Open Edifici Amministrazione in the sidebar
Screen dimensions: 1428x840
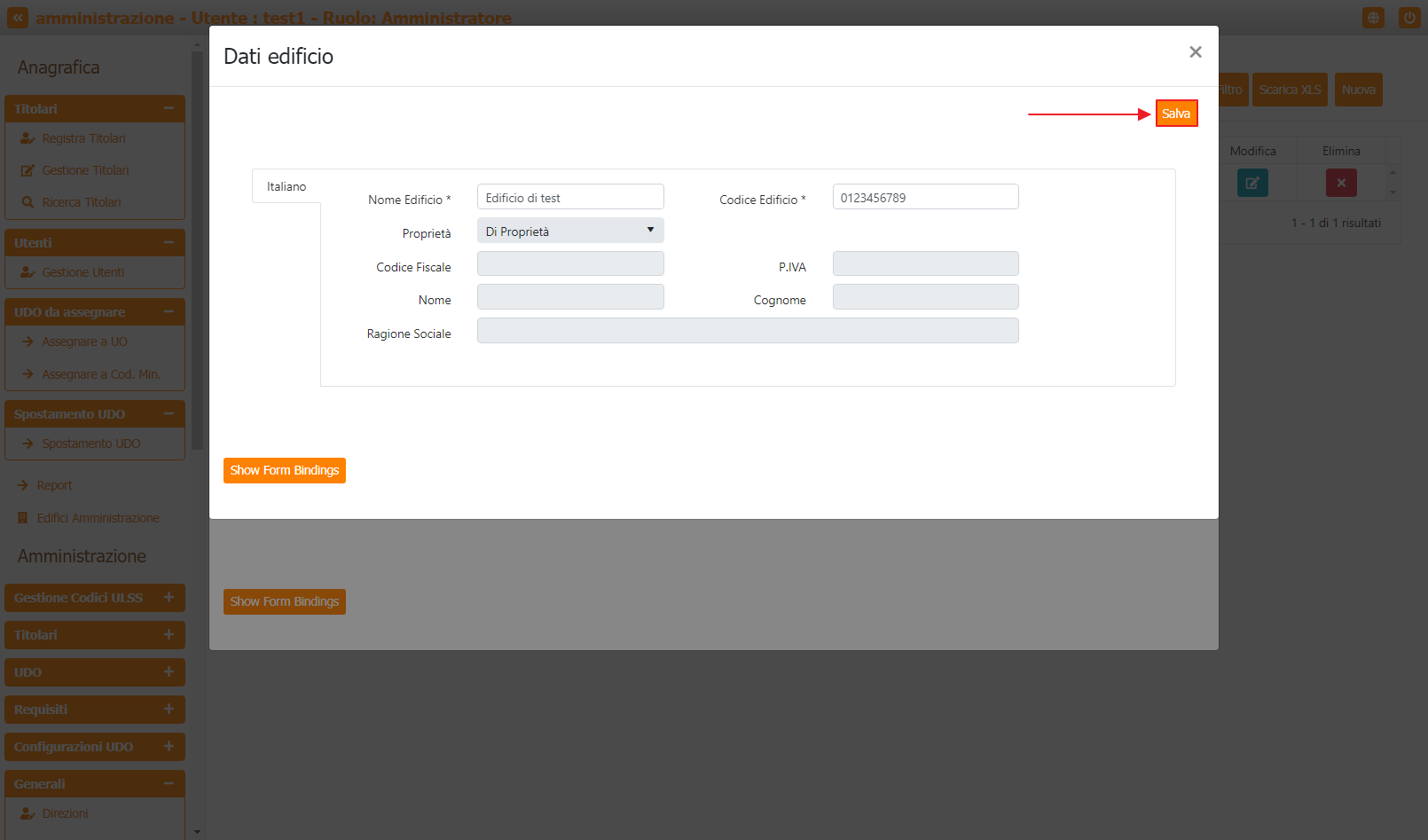98,518
